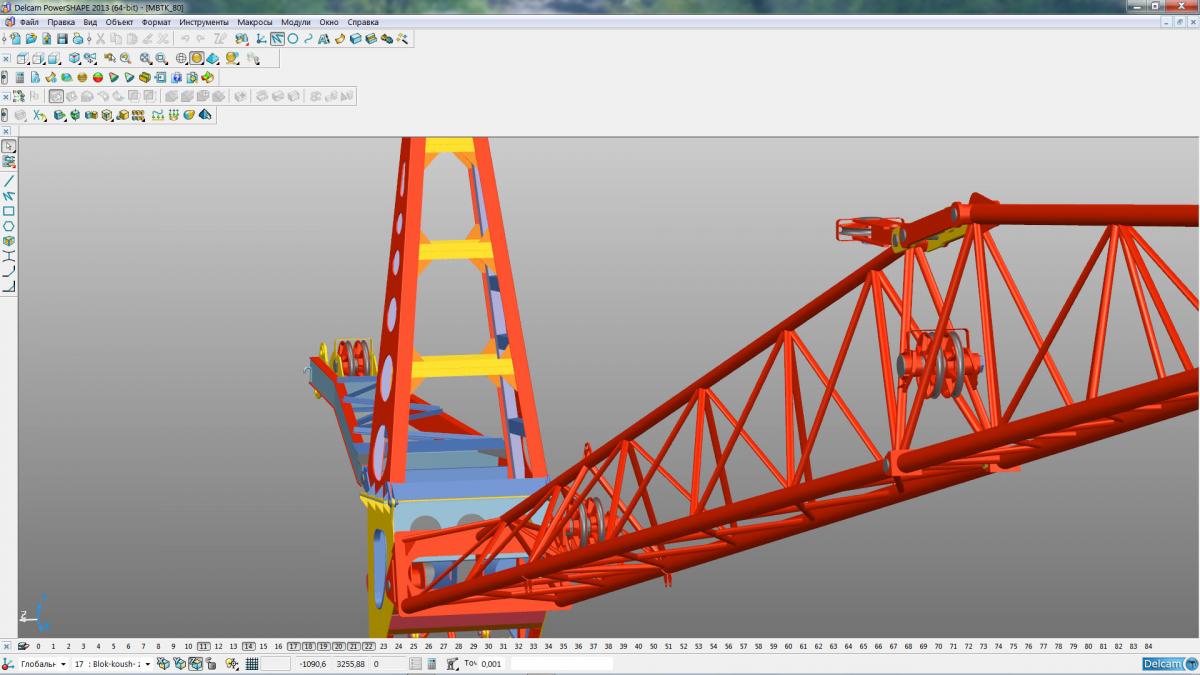The image size is (1200, 675).
Task: Toggle level 22 visibility
Action: tap(368, 646)
